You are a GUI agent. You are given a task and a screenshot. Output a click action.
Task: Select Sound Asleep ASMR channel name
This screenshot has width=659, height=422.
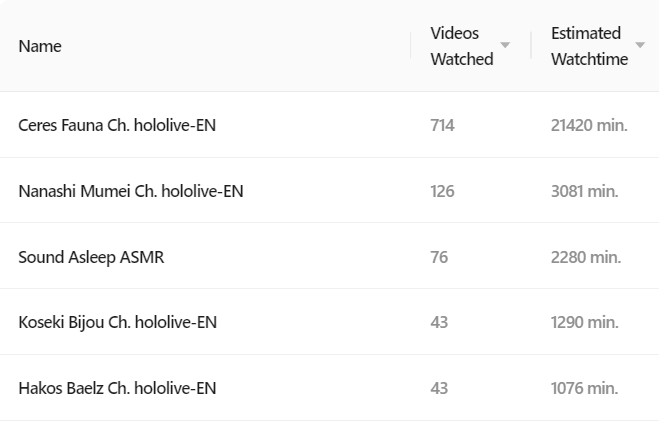91,257
